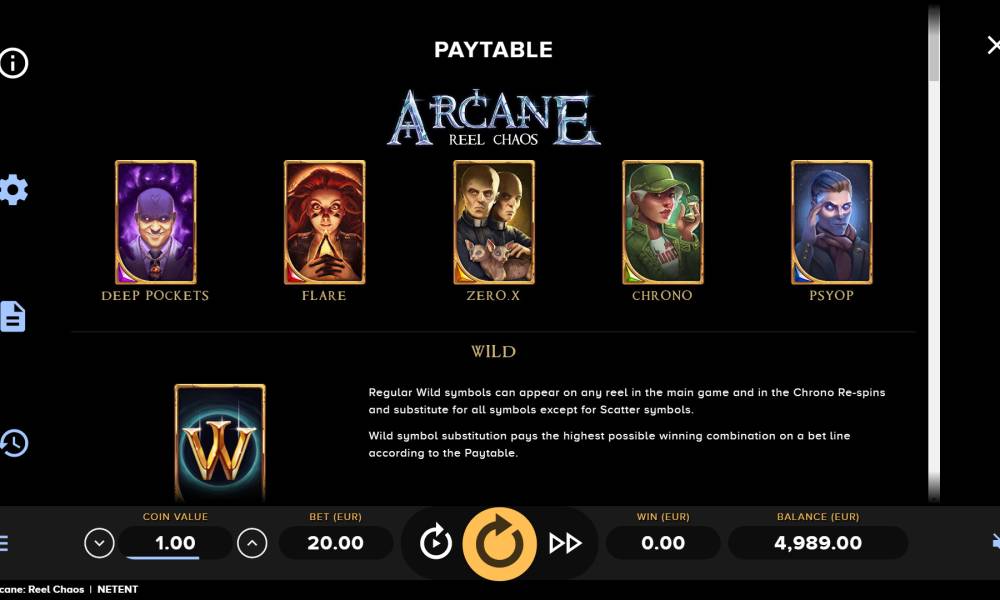Open the autoplay button
Image resolution: width=1000 pixels, height=600 pixels.
436,543
